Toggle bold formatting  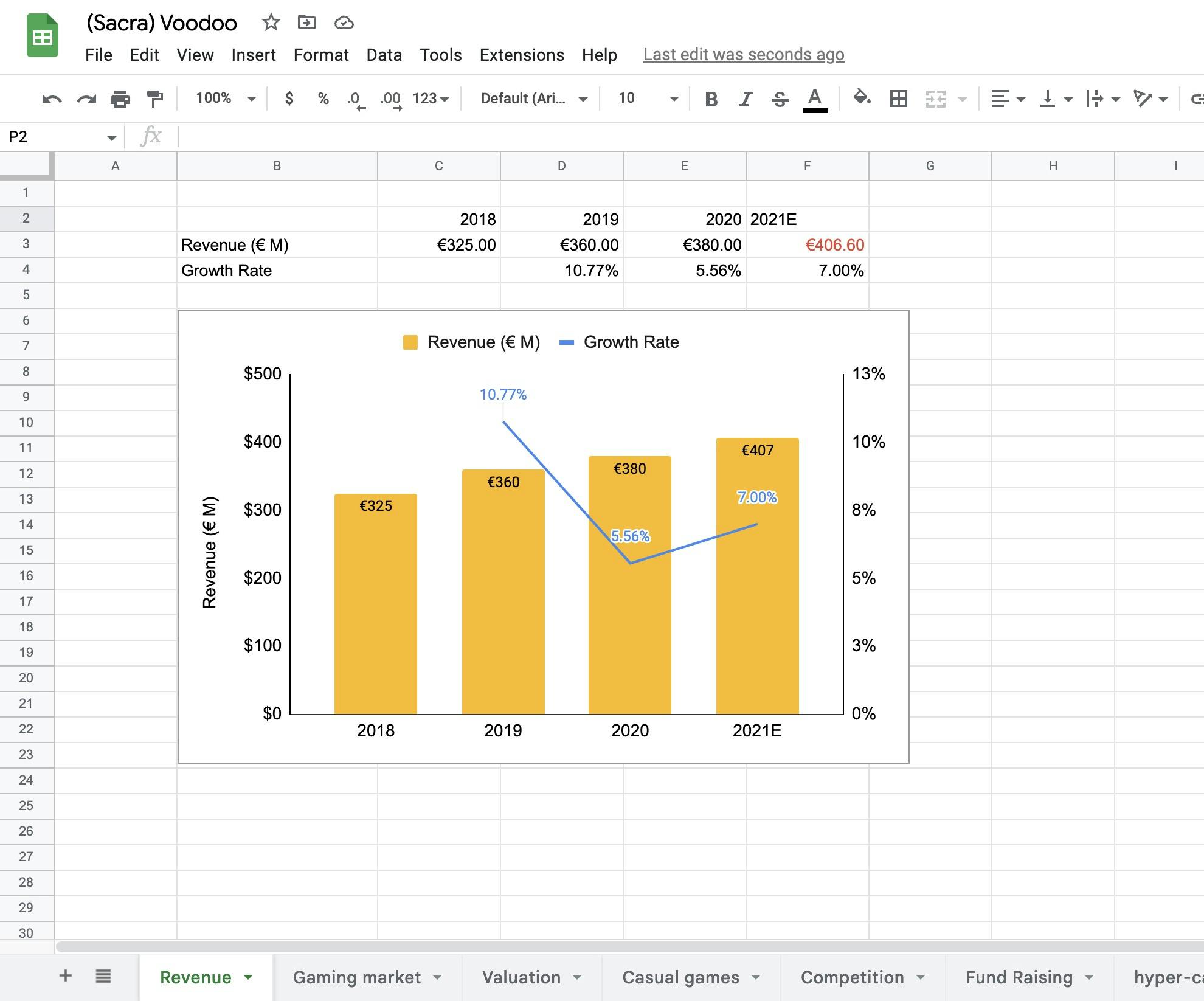click(x=711, y=99)
